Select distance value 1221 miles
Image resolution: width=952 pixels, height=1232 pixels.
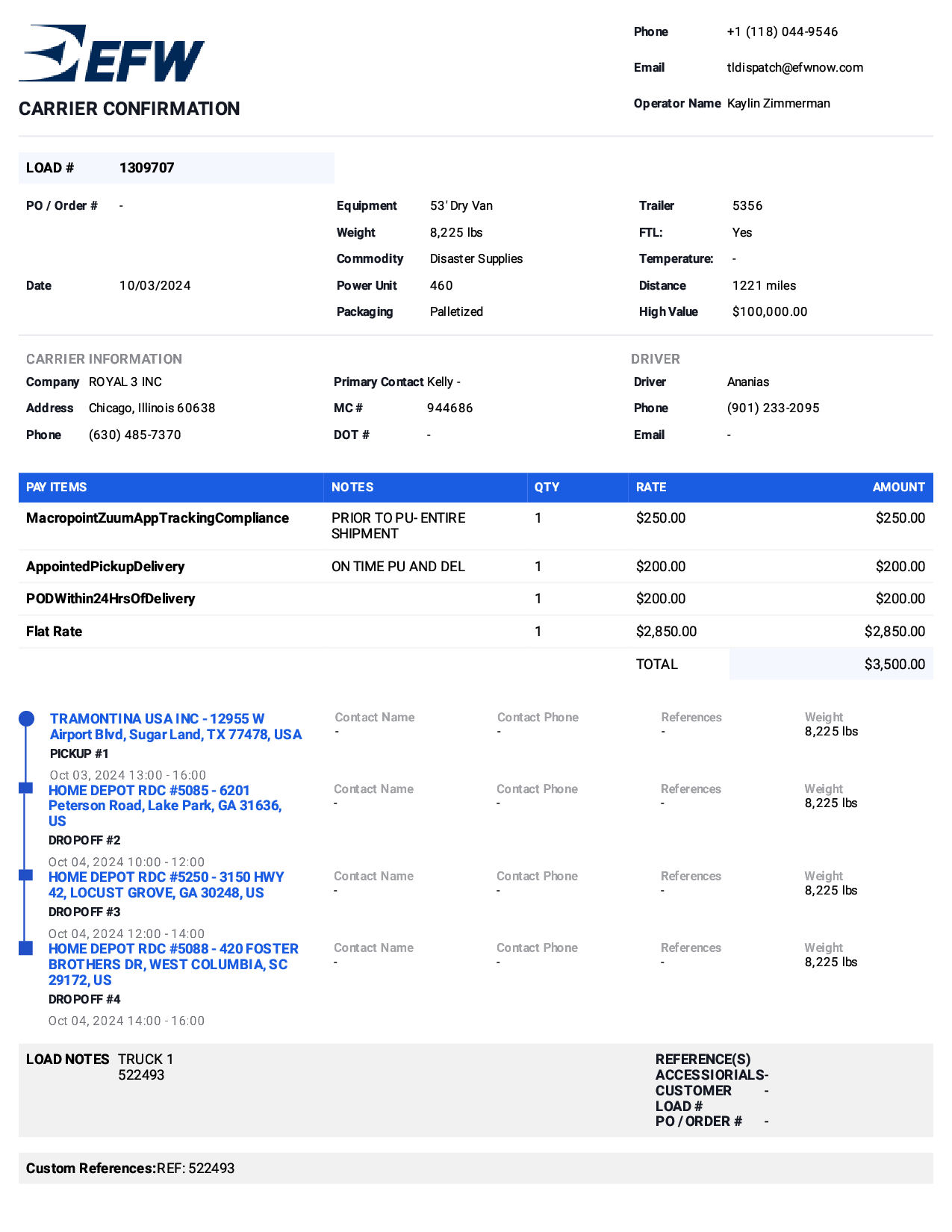[x=765, y=285]
